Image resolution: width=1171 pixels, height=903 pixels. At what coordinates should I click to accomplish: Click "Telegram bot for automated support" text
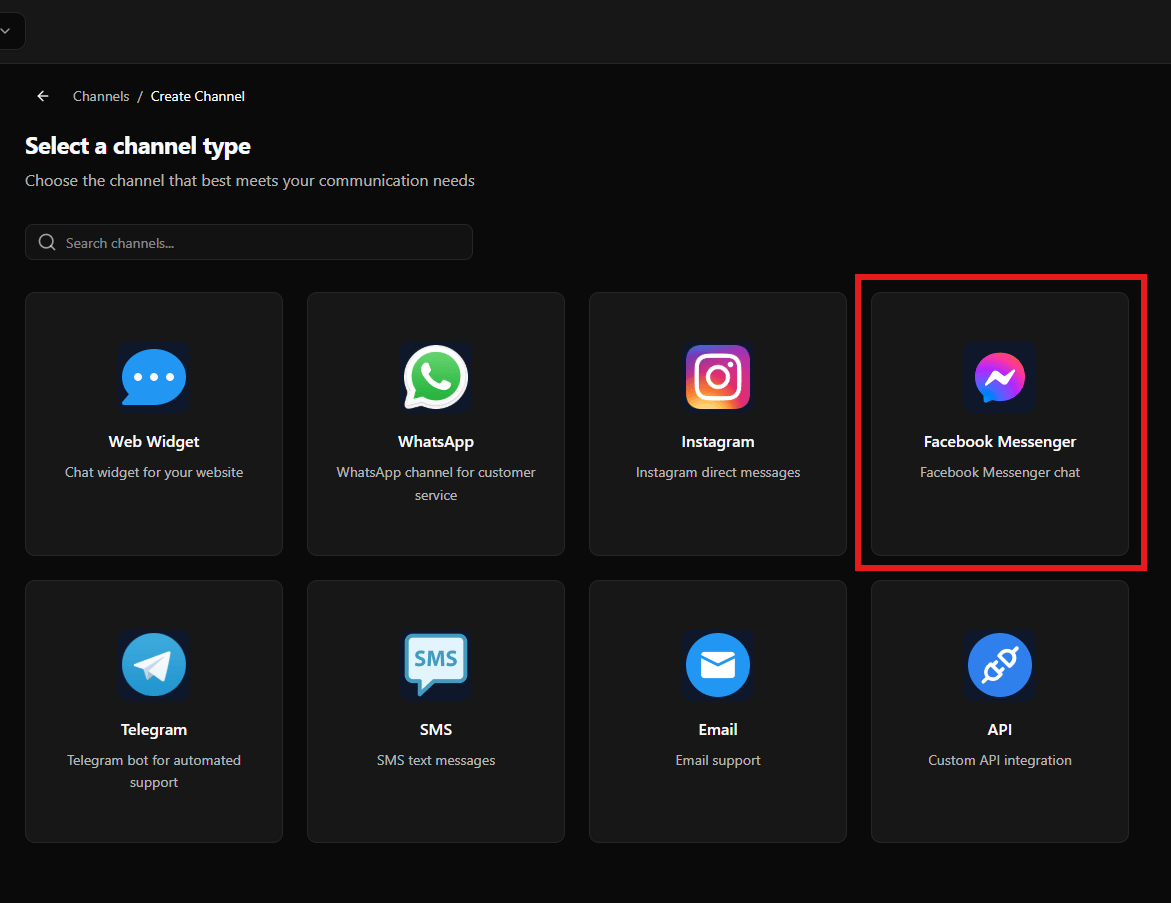(154, 771)
